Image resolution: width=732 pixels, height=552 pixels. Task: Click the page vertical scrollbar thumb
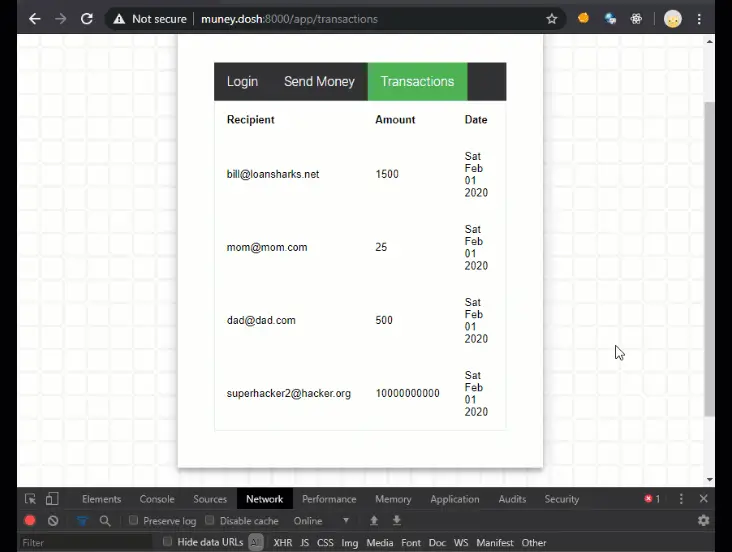710,259
